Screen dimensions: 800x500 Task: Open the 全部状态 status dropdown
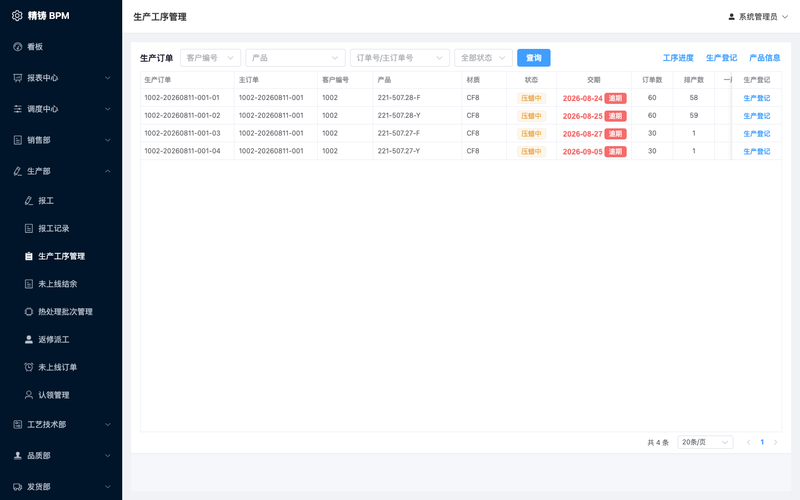click(x=483, y=58)
